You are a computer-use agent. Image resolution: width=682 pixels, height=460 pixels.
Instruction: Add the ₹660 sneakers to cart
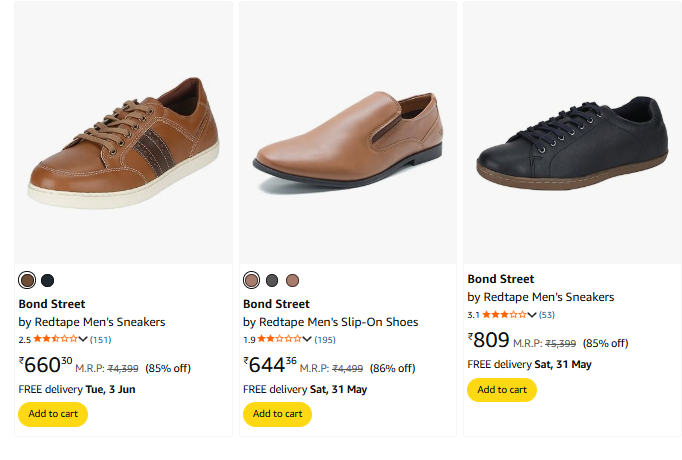click(53, 414)
